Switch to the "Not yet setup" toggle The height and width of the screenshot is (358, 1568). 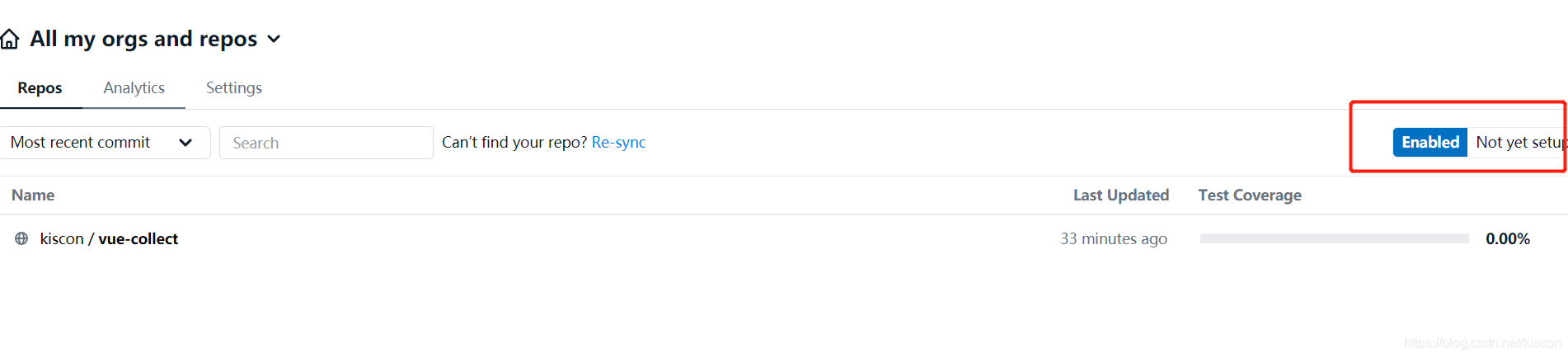(x=1519, y=143)
